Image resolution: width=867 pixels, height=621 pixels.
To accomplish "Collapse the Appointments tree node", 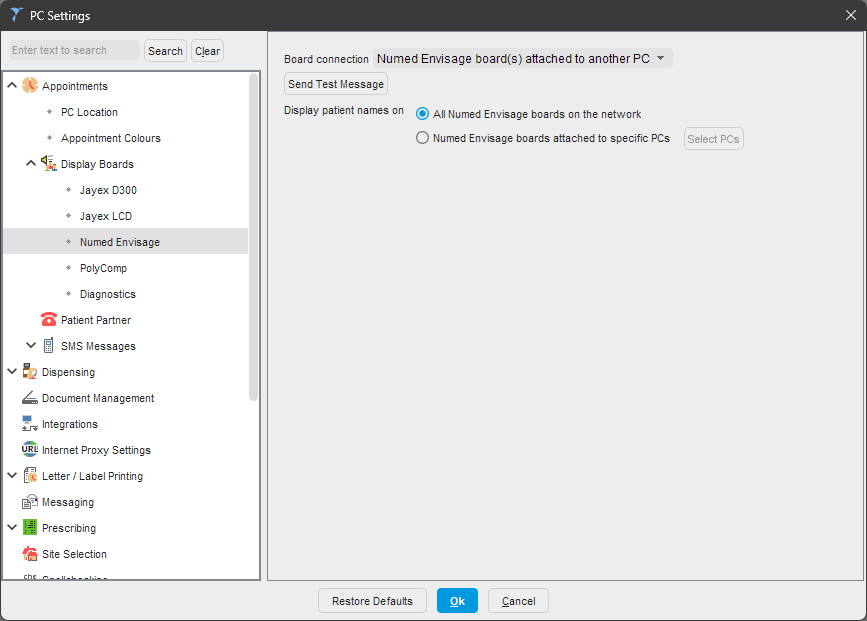I will [12, 86].
